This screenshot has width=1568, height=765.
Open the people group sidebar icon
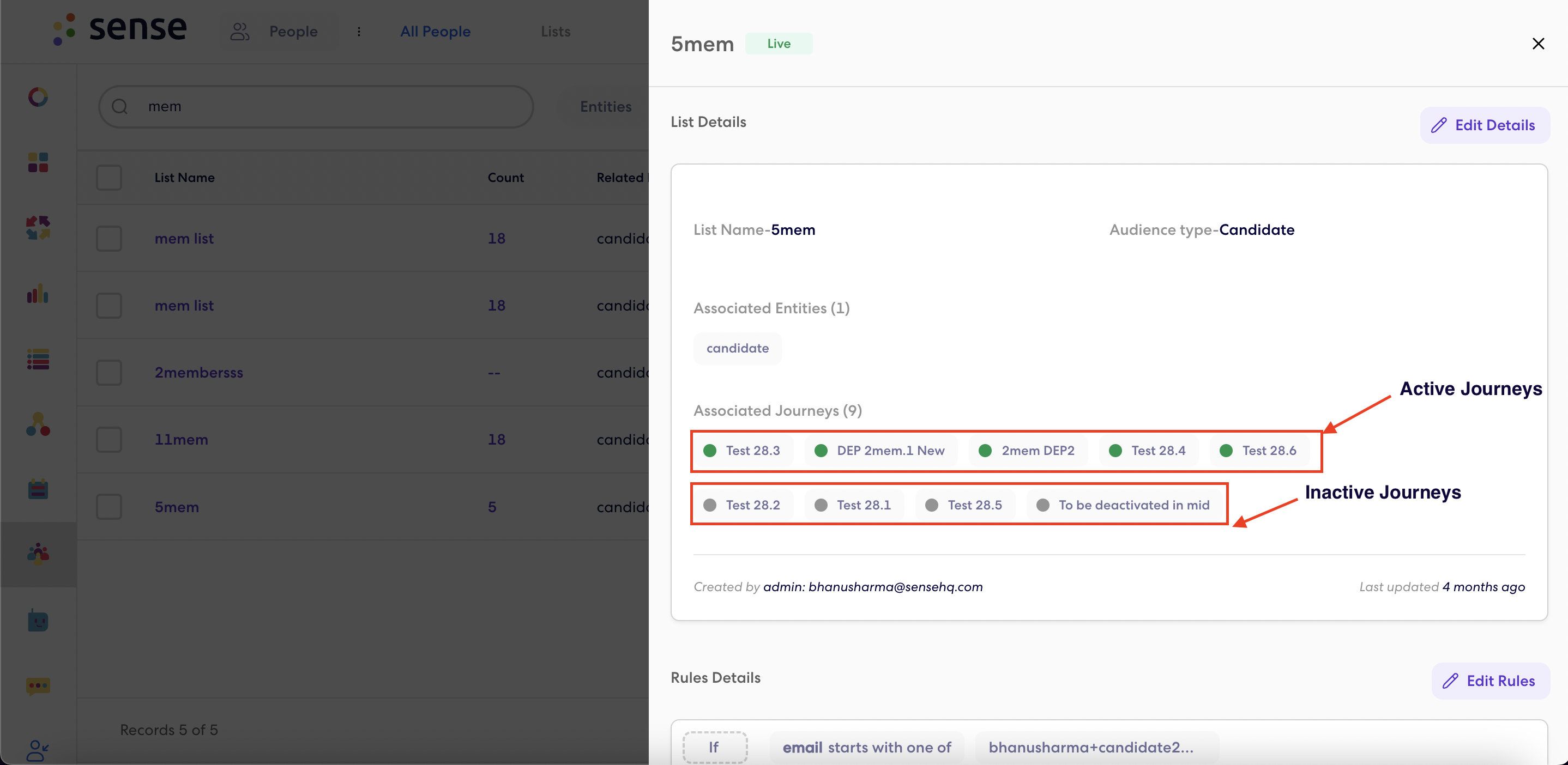point(38,554)
